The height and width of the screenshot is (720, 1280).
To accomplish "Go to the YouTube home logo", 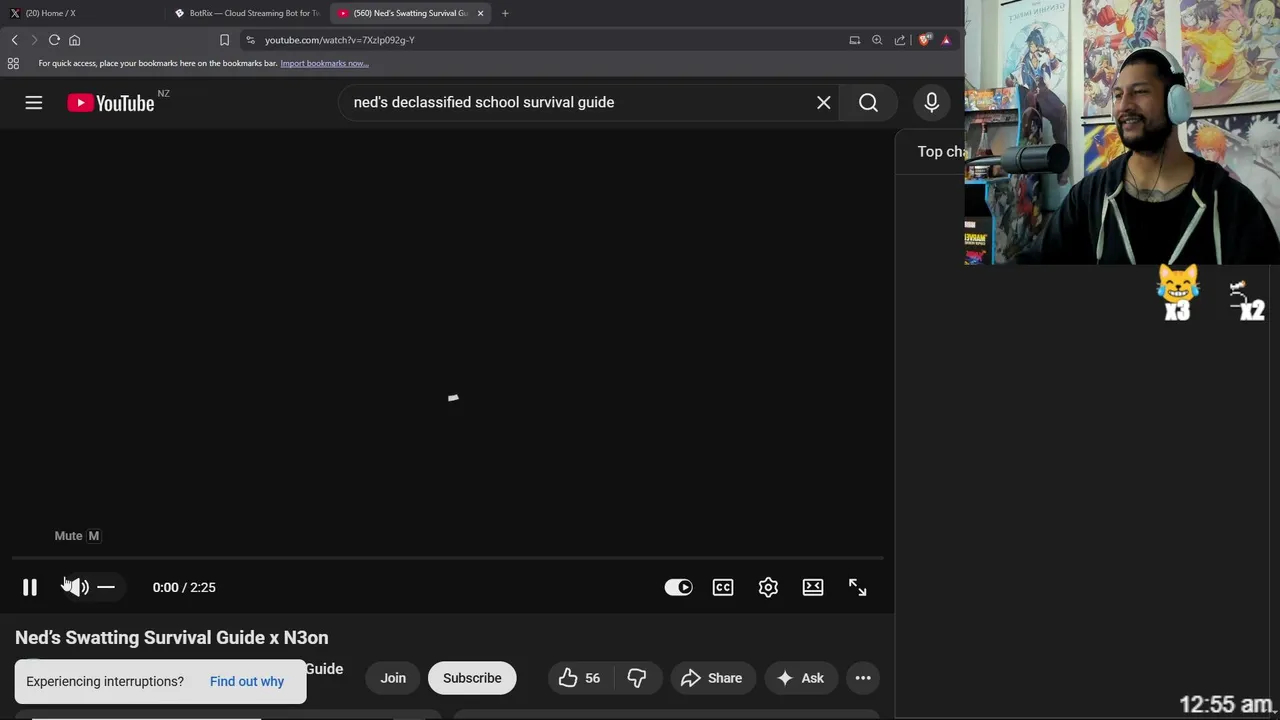I will pyautogui.click(x=111, y=103).
